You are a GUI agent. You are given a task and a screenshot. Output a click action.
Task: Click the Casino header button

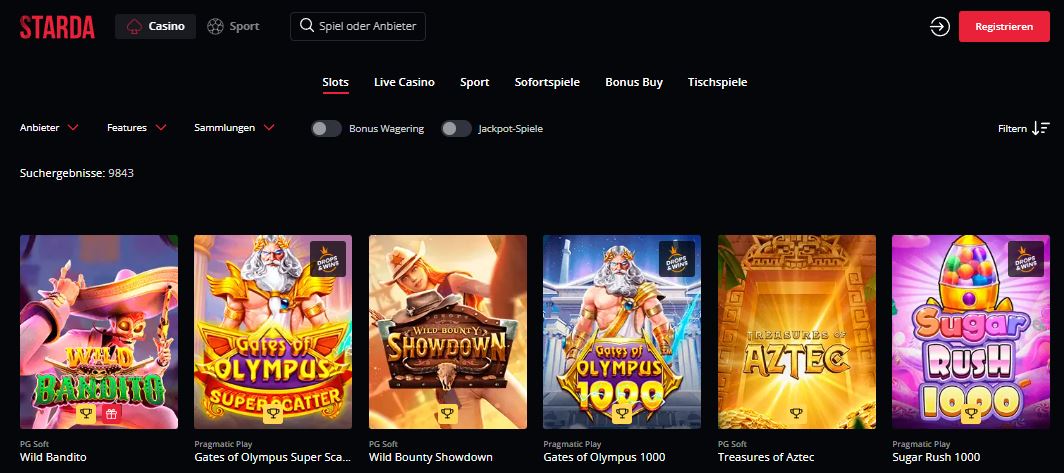pyautogui.click(x=155, y=26)
